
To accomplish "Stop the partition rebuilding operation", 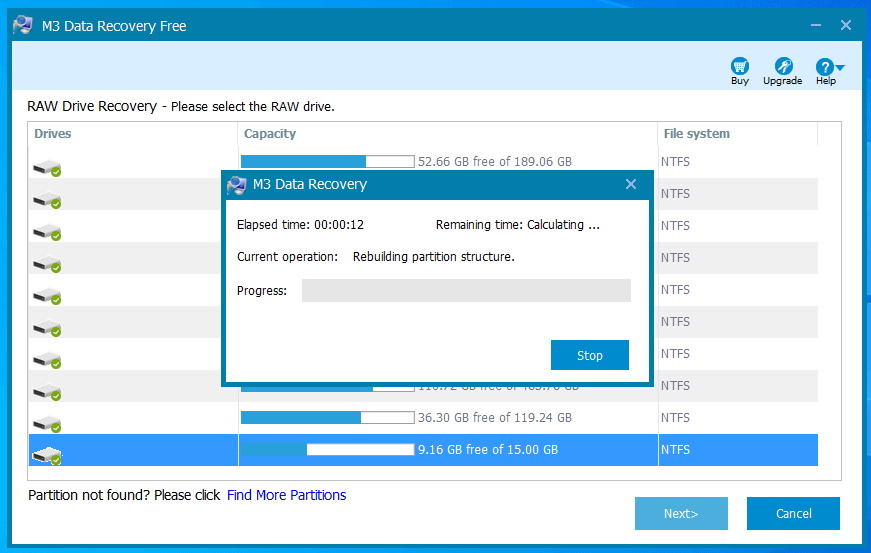I will pos(589,355).
